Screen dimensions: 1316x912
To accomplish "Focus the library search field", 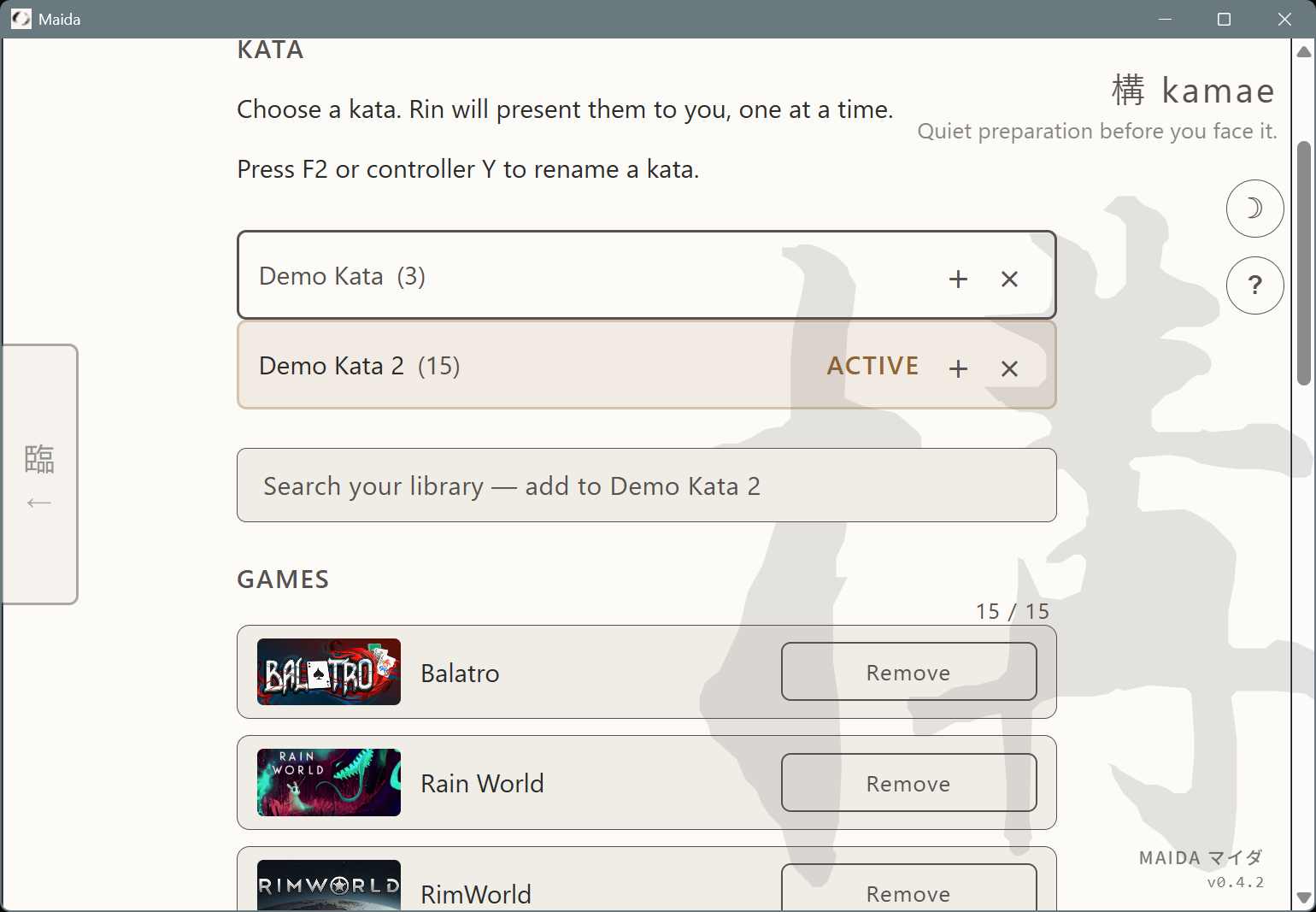I will [x=647, y=485].
